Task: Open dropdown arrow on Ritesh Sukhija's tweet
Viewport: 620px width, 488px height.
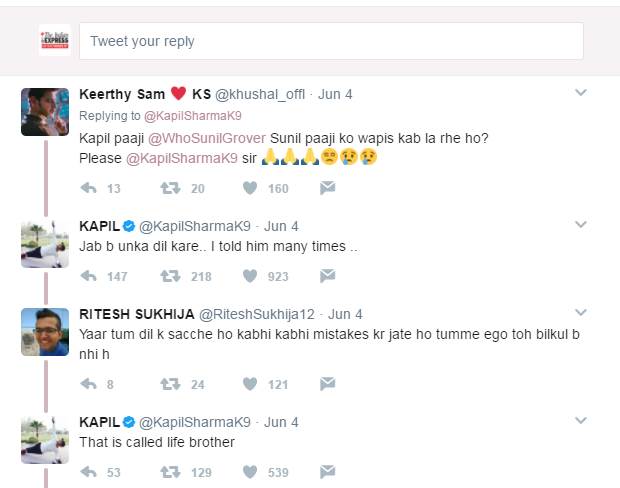Action: [x=580, y=313]
